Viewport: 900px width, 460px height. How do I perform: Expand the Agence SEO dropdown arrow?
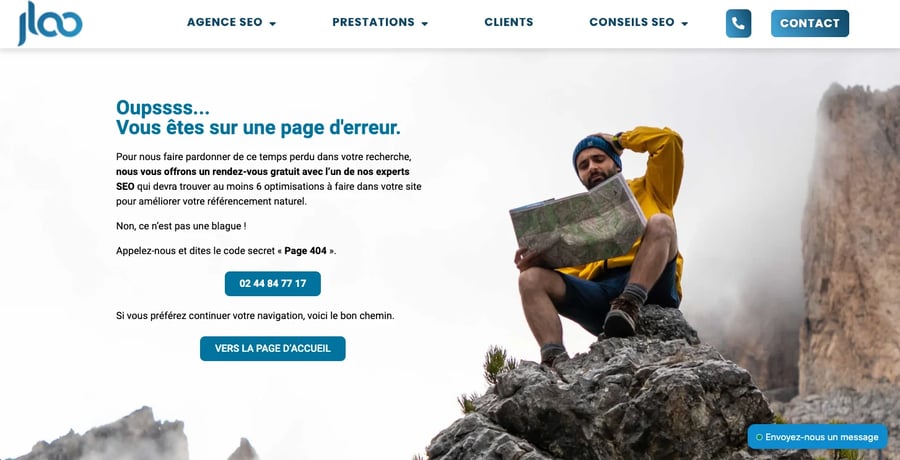pyautogui.click(x=273, y=24)
